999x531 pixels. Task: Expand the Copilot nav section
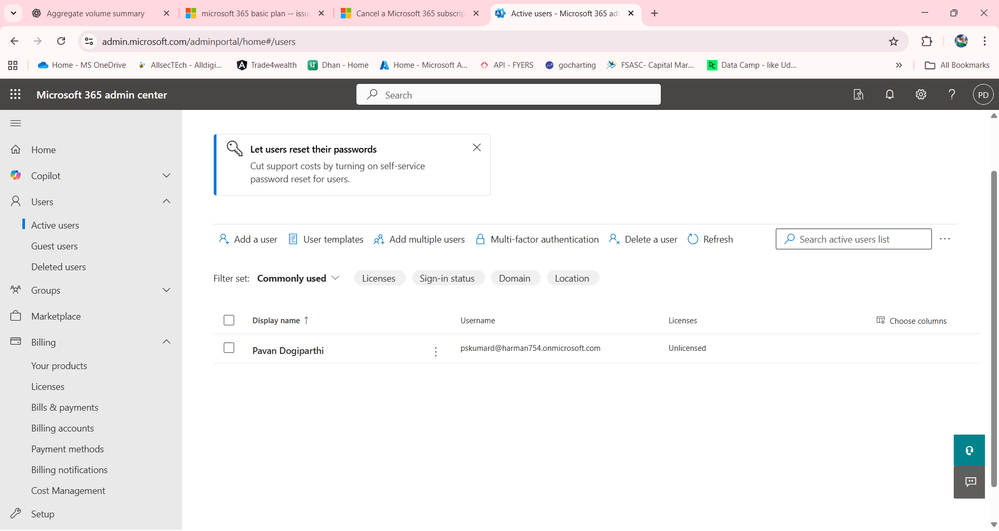pos(166,175)
